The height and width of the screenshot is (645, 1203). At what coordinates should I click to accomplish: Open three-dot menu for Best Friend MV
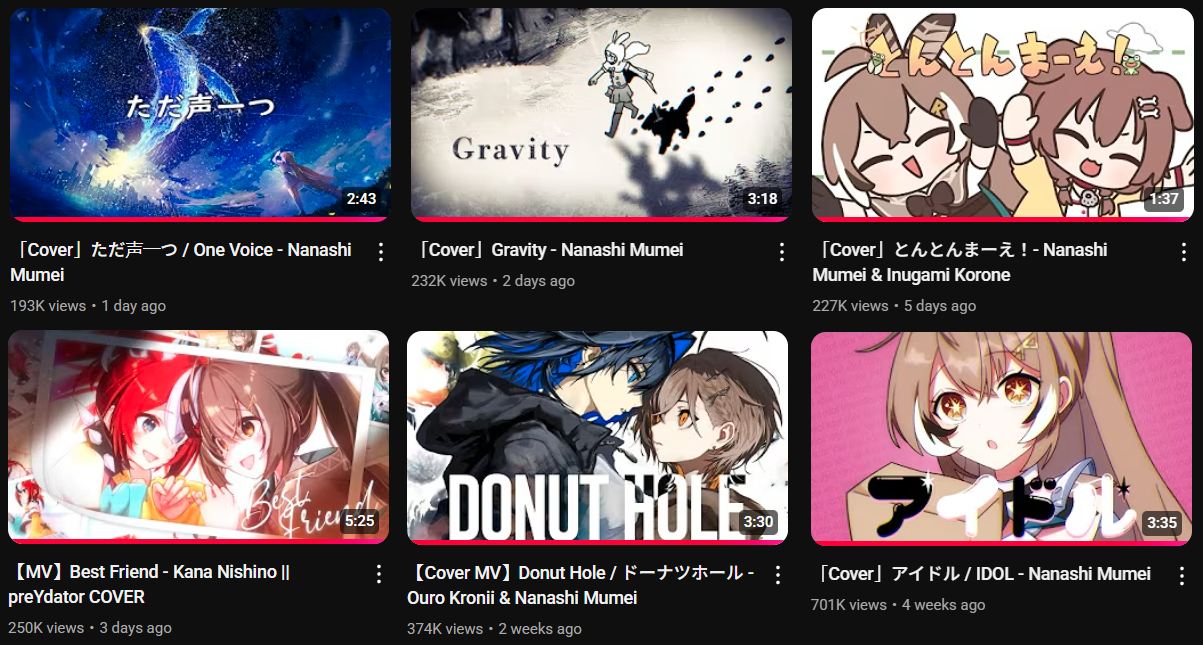pyautogui.click(x=378, y=574)
